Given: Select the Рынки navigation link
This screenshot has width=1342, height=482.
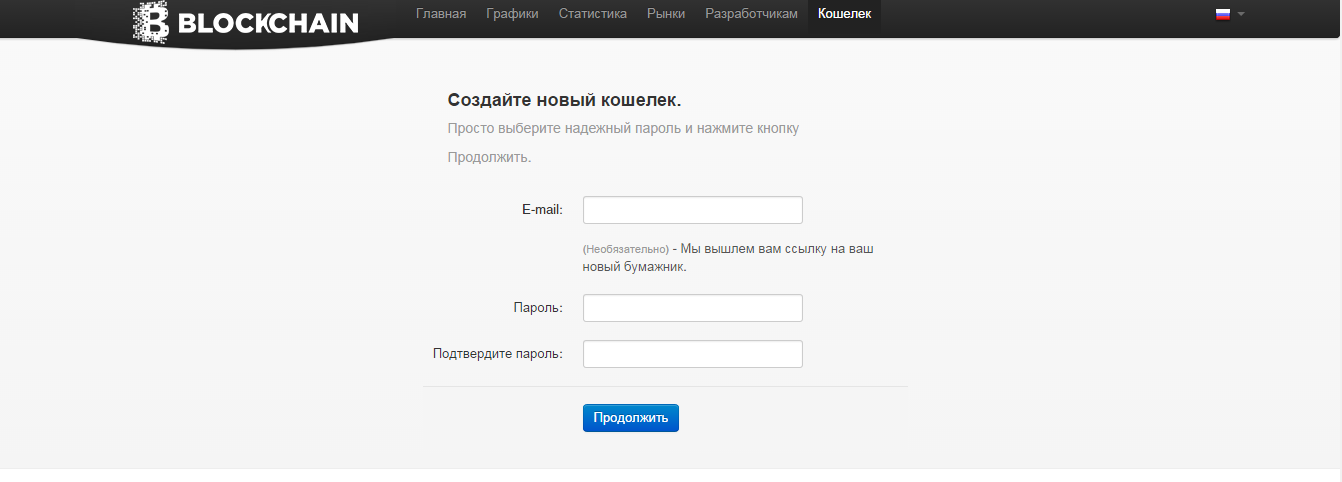Looking at the screenshot, I should coord(666,14).
